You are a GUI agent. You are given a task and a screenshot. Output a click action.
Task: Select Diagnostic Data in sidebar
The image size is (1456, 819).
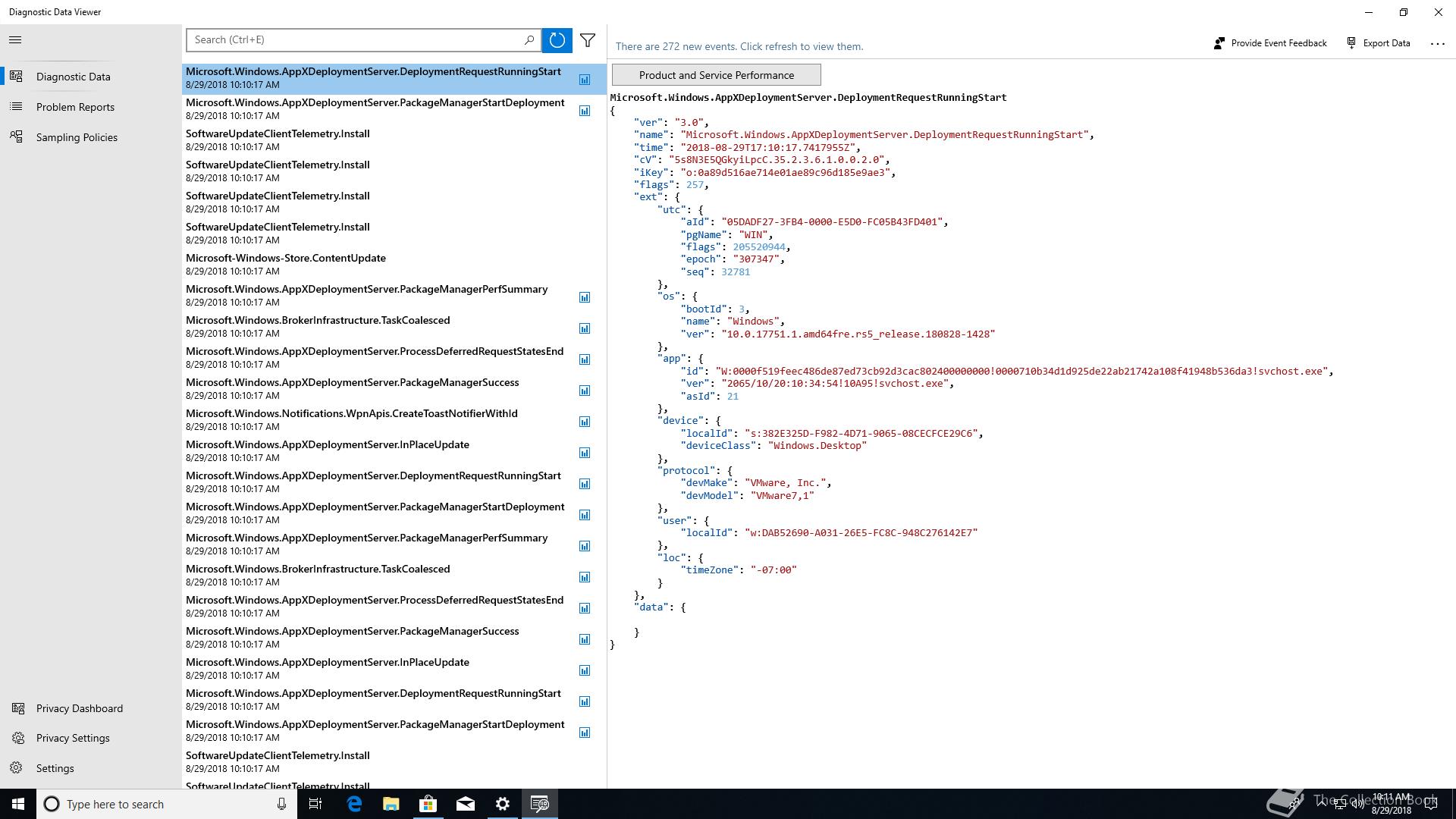[x=91, y=77]
